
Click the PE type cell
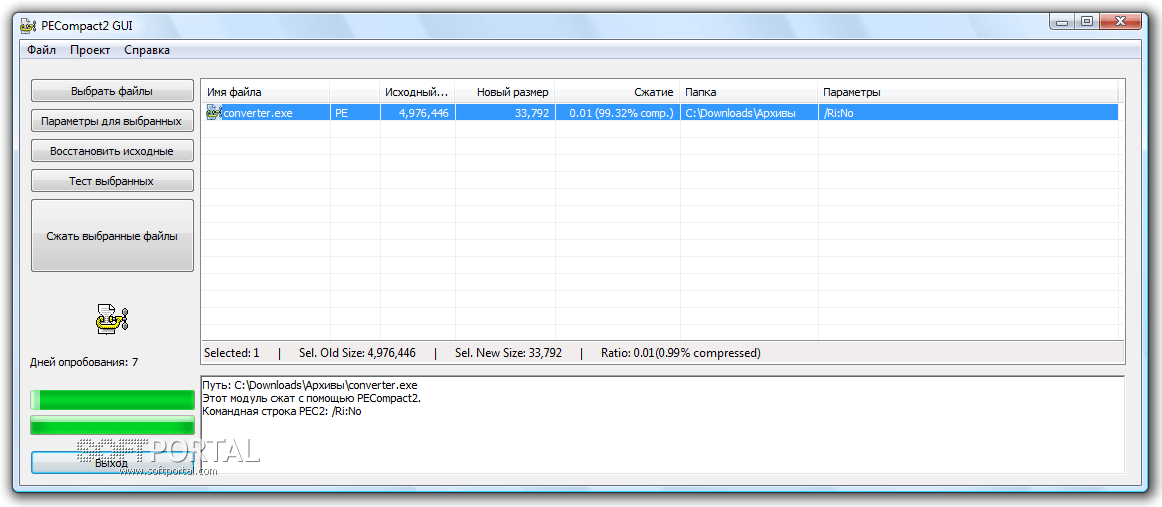pyautogui.click(x=355, y=113)
